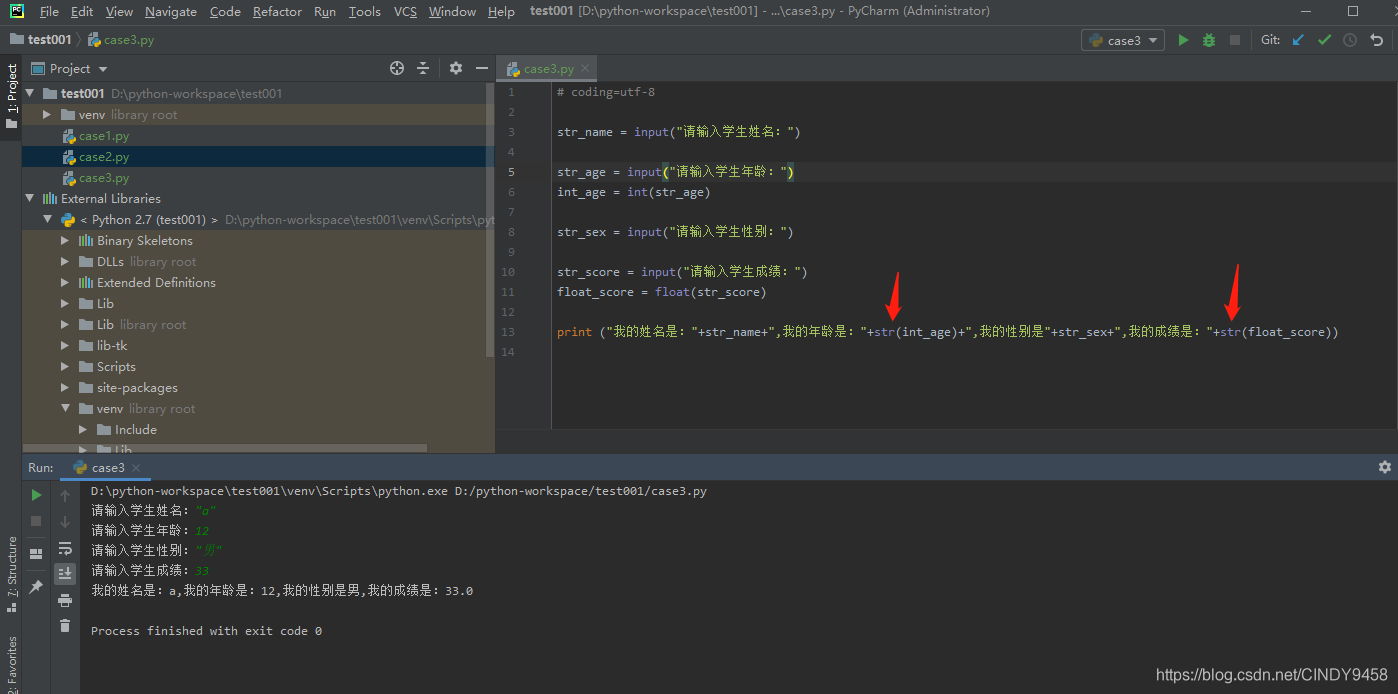This screenshot has height=694, width=1398.
Task: Expand the DLLs library root node
Action: click(65, 261)
